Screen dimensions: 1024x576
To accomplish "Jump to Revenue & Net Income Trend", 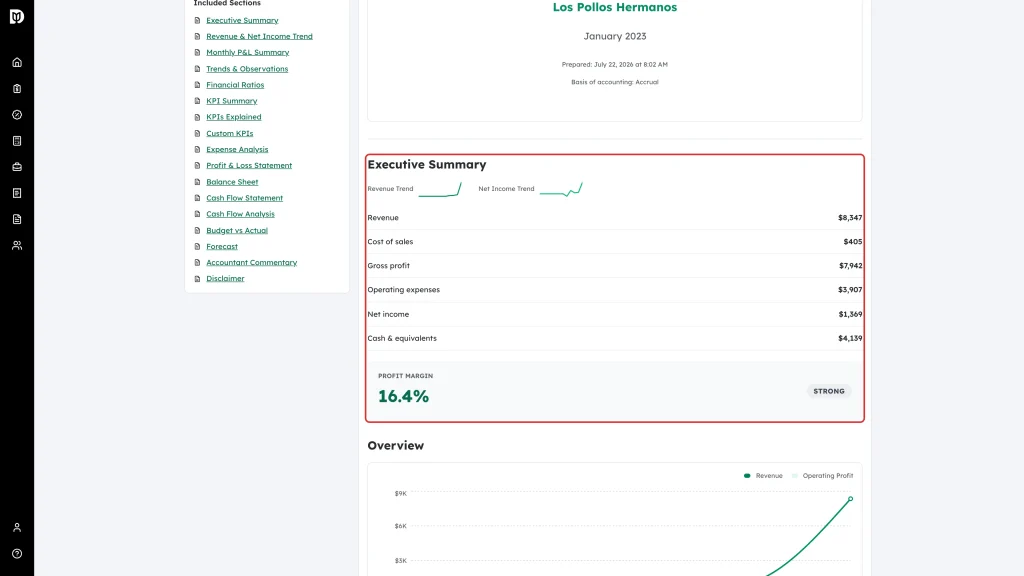I will coord(259,37).
